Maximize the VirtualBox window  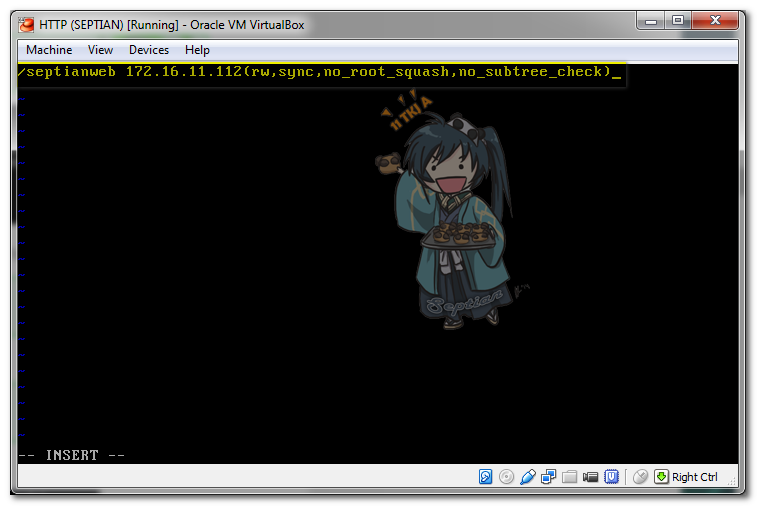click(678, 21)
